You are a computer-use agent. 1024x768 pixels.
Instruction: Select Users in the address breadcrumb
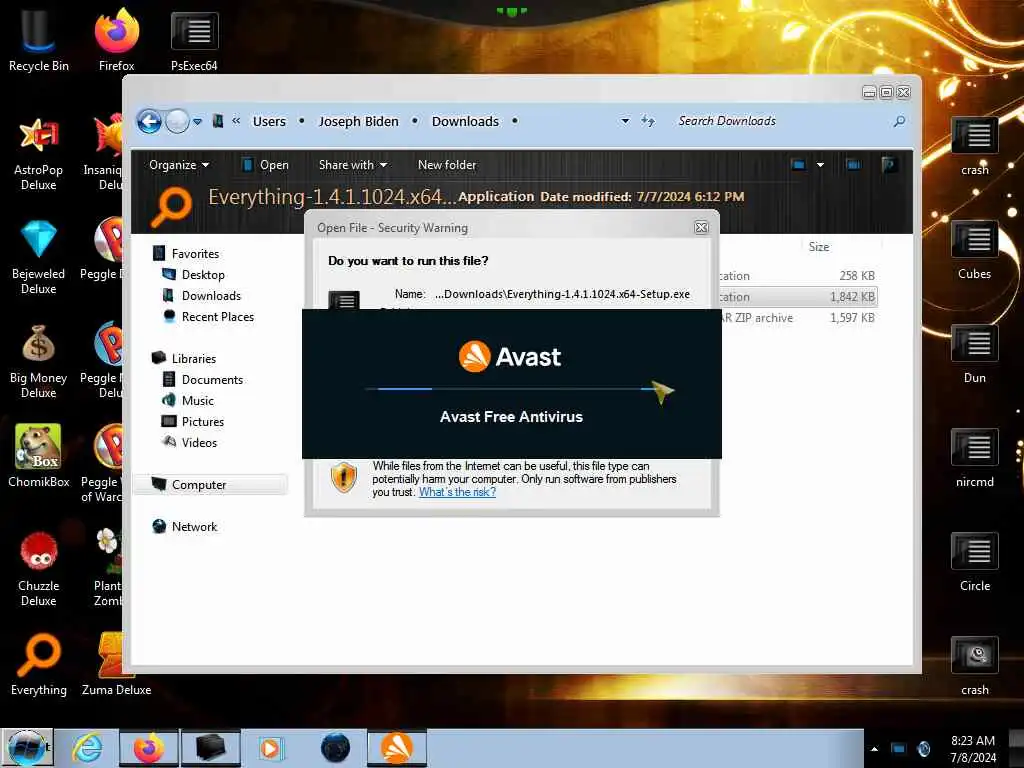(x=269, y=121)
